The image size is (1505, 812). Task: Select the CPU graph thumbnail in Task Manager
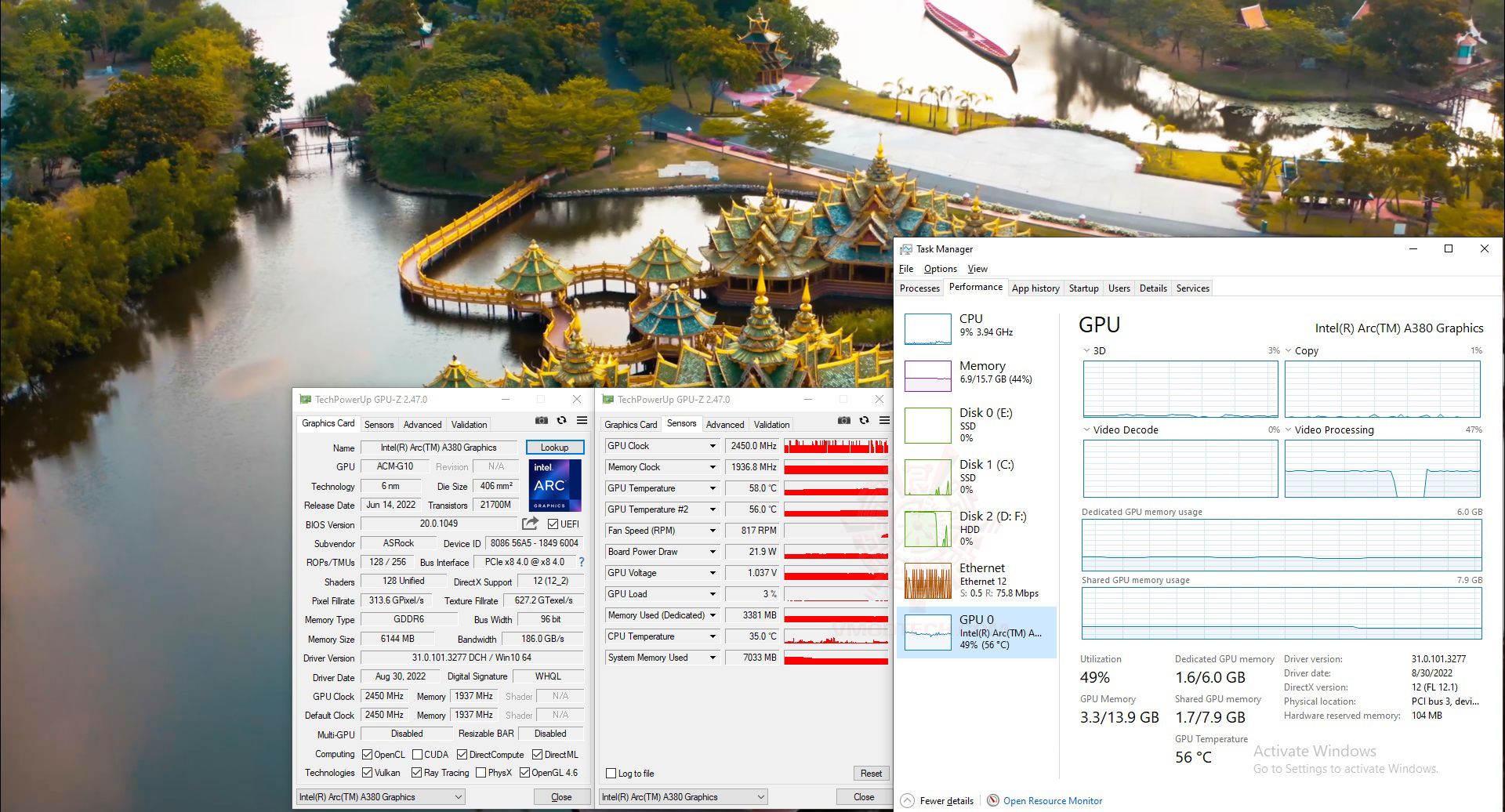tap(927, 329)
